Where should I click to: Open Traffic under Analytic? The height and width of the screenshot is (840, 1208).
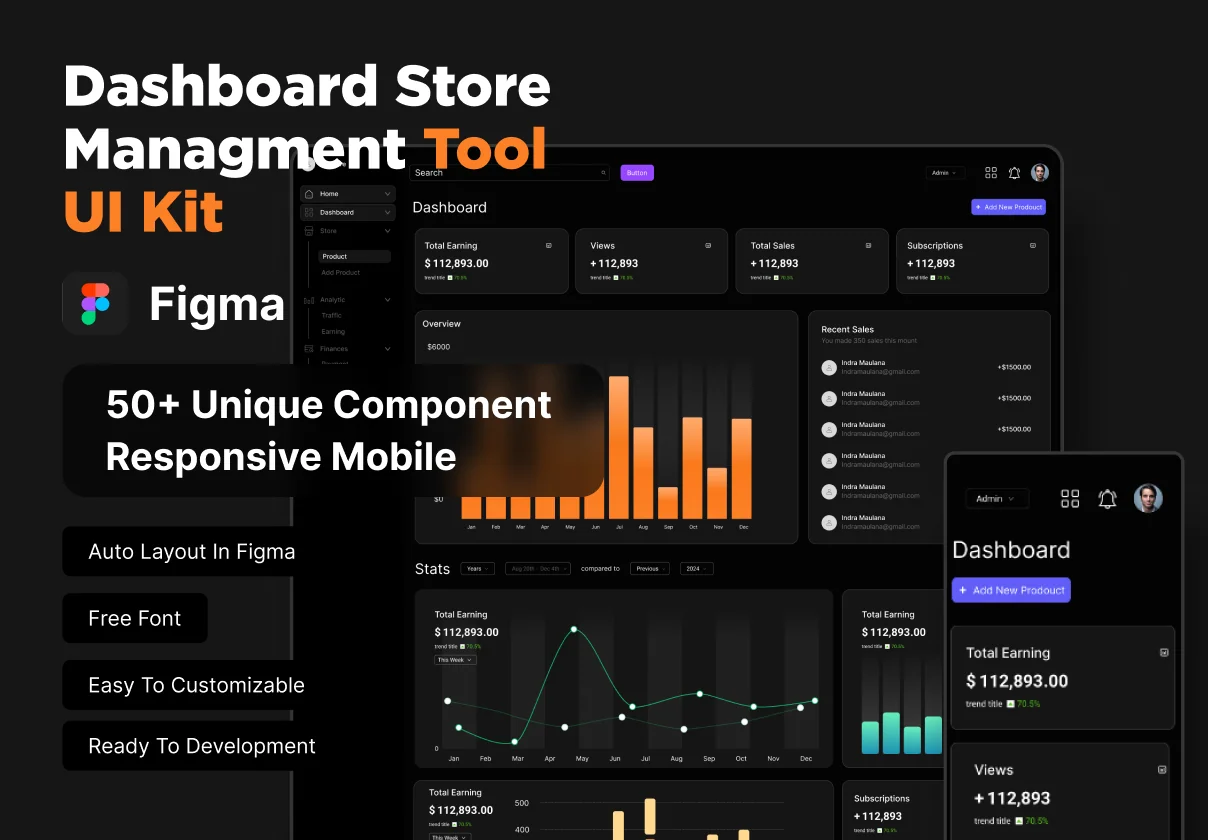coord(331,316)
